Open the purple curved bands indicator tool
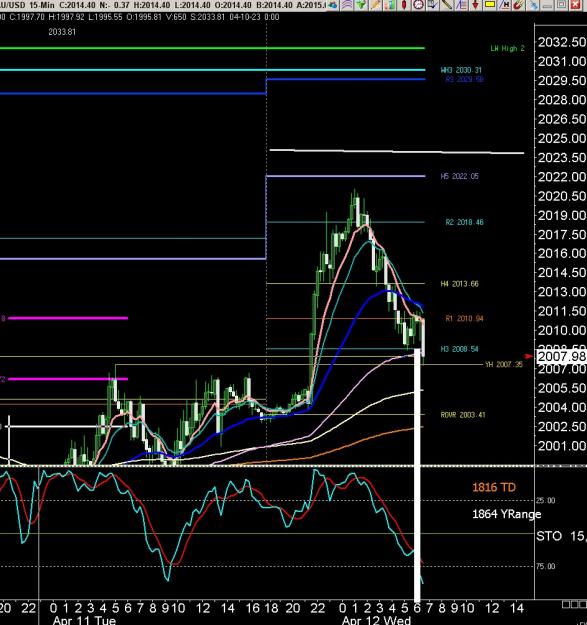This screenshot has height=625, width=587. pyautogui.click(x=346, y=5)
